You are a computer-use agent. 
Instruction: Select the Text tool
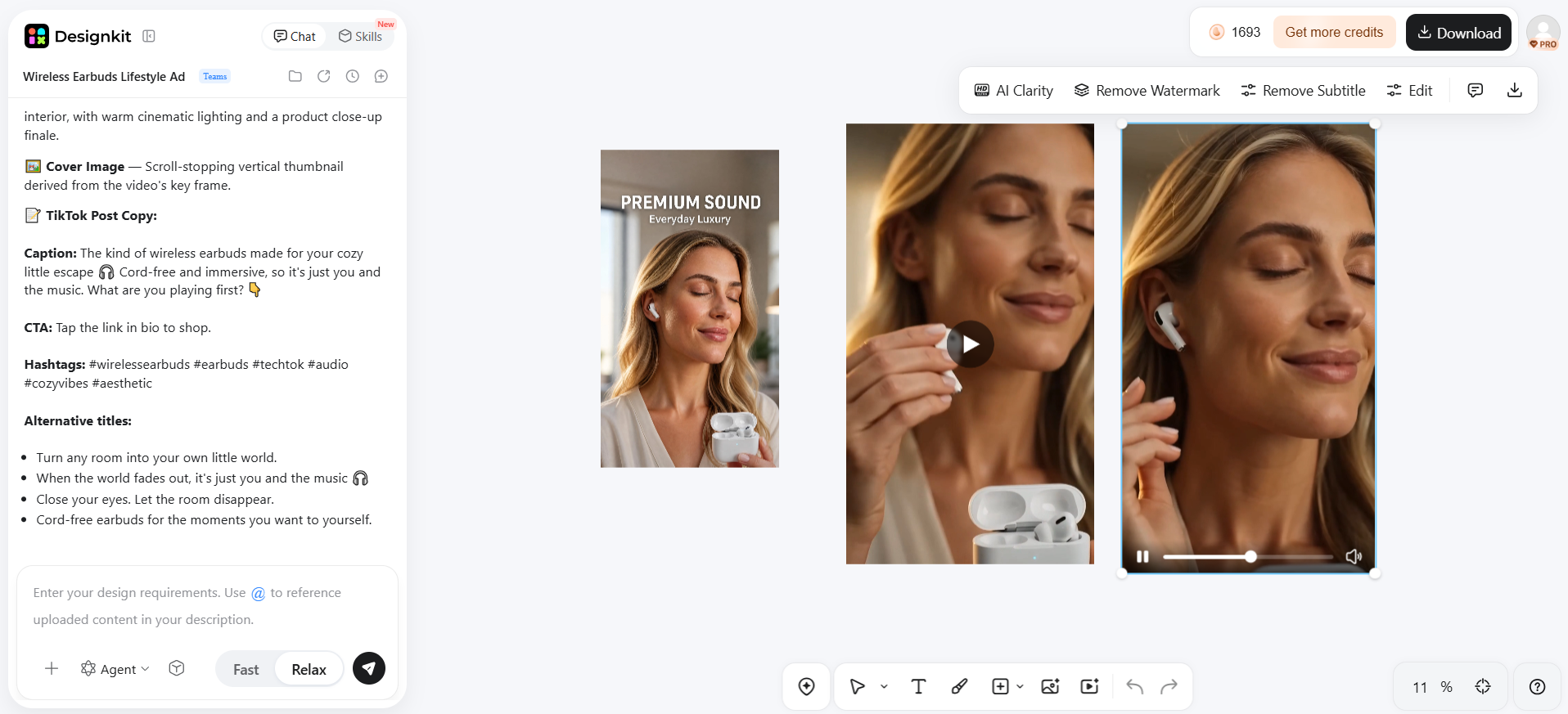click(919, 686)
